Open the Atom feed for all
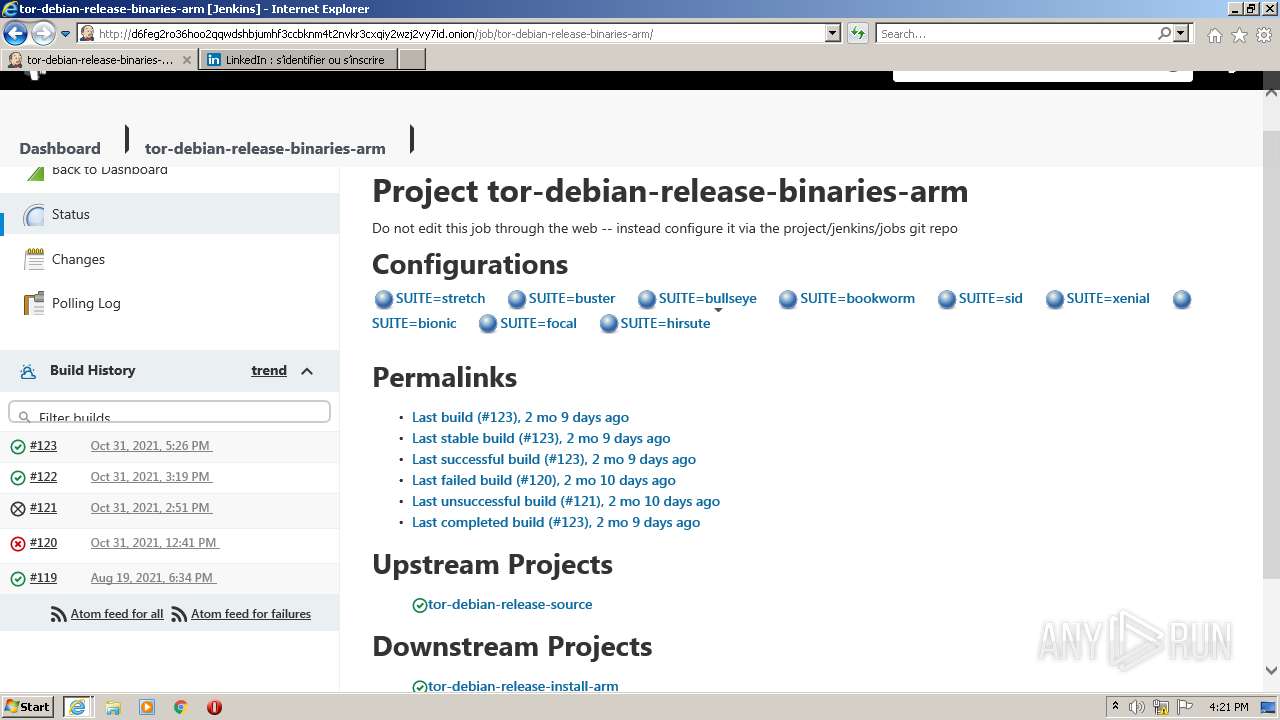Viewport: 1280px width, 720px height. click(117, 614)
